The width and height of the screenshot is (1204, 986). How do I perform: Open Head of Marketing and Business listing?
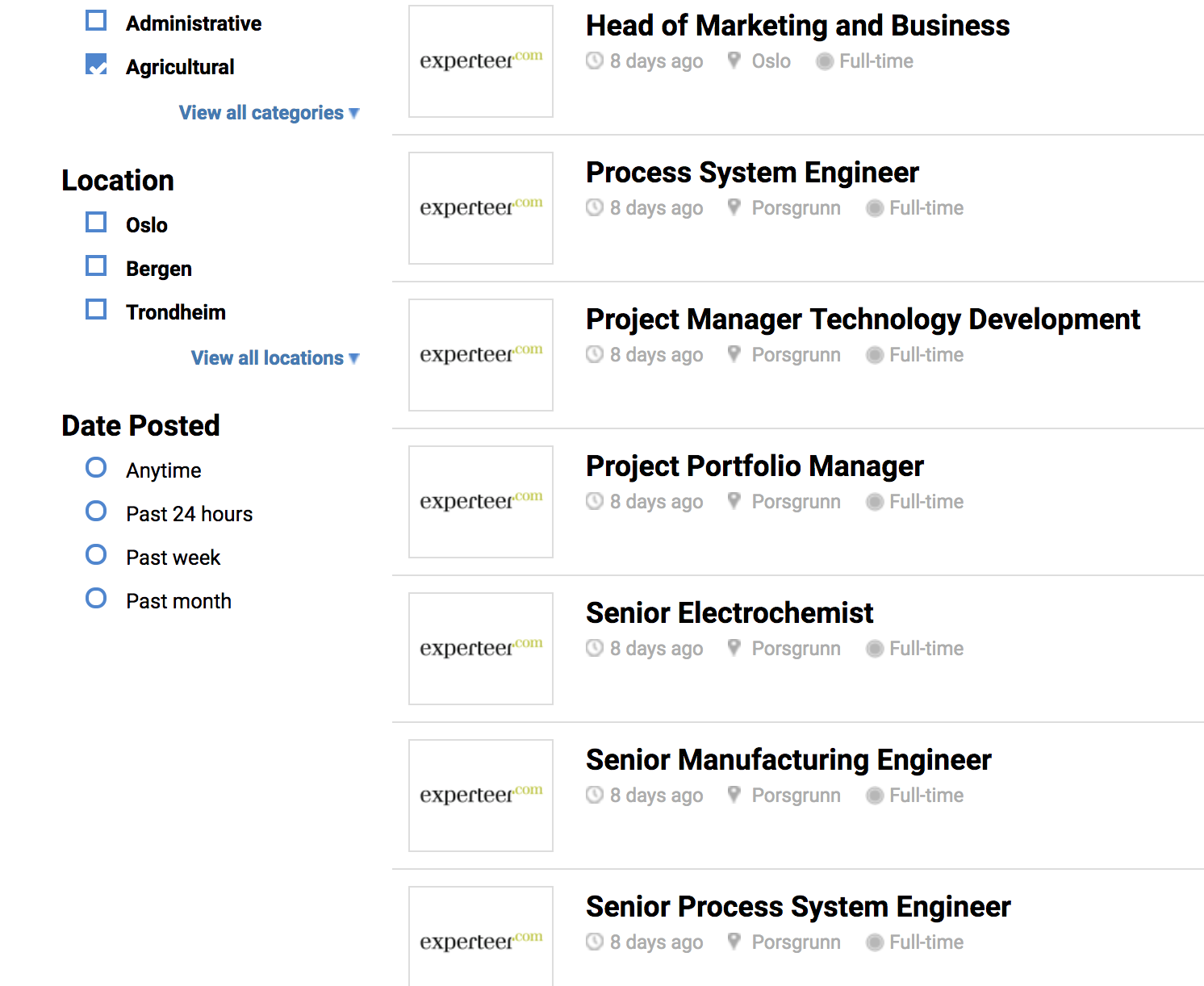(x=797, y=26)
